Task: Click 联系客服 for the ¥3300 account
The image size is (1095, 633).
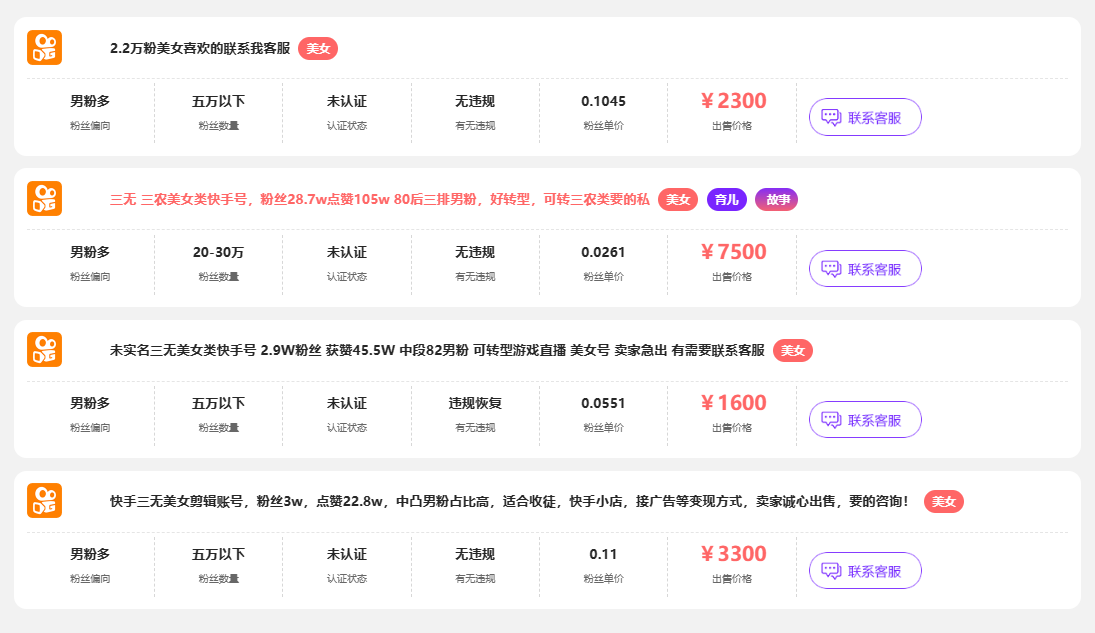Action: pos(865,570)
